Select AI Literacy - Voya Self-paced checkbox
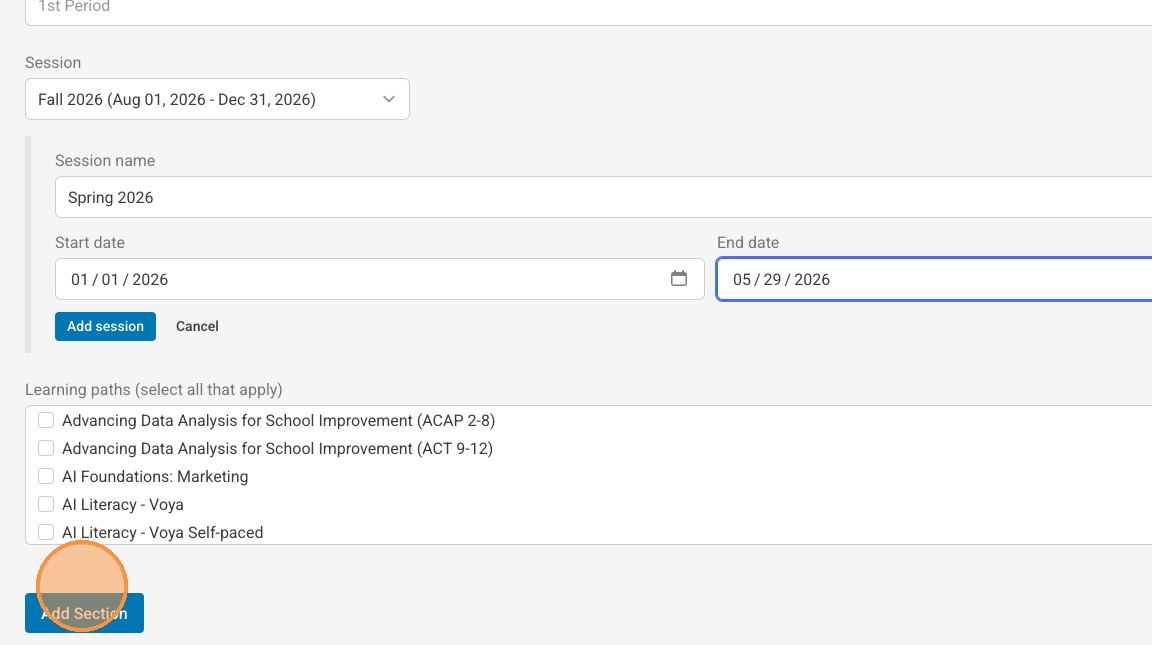This screenshot has width=1152, height=645. click(x=46, y=532)
